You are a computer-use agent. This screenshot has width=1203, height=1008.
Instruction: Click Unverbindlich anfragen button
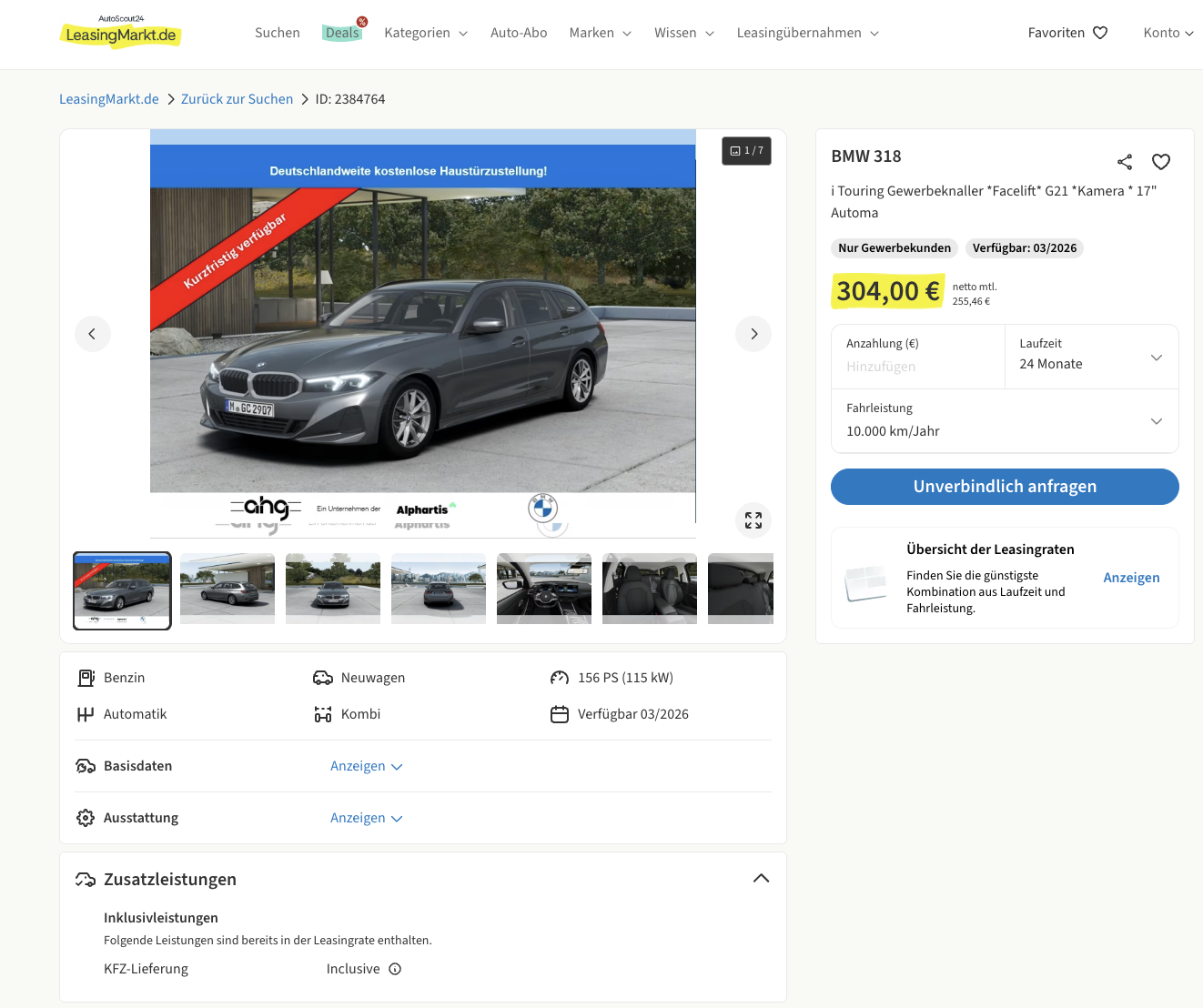coord(1005,487)
